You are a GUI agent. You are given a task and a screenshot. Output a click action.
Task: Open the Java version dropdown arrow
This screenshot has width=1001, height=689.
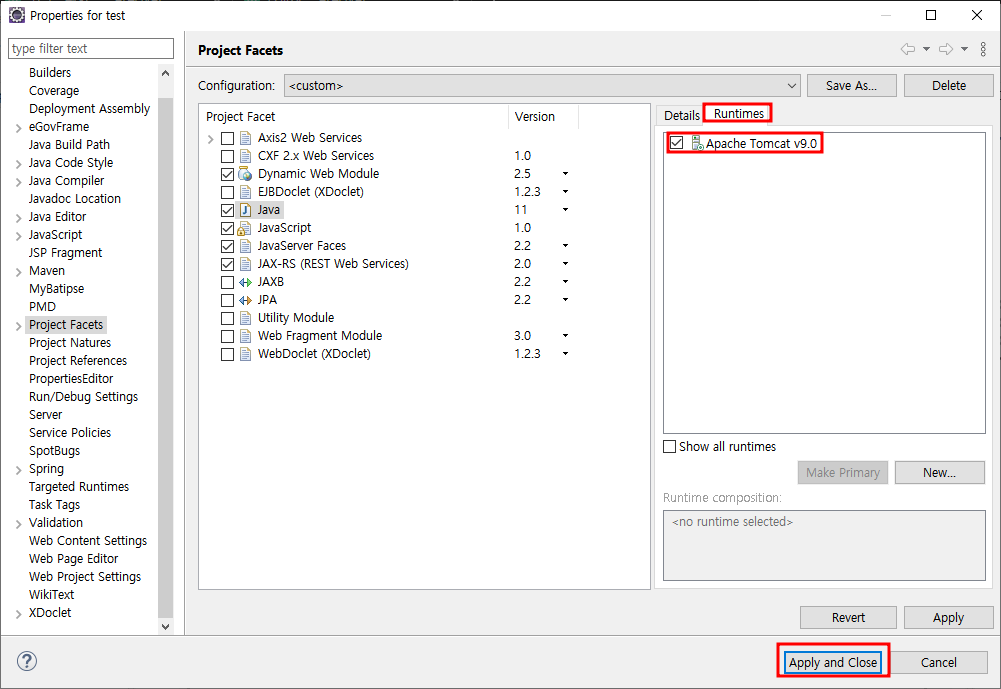(x=565, y=209)
